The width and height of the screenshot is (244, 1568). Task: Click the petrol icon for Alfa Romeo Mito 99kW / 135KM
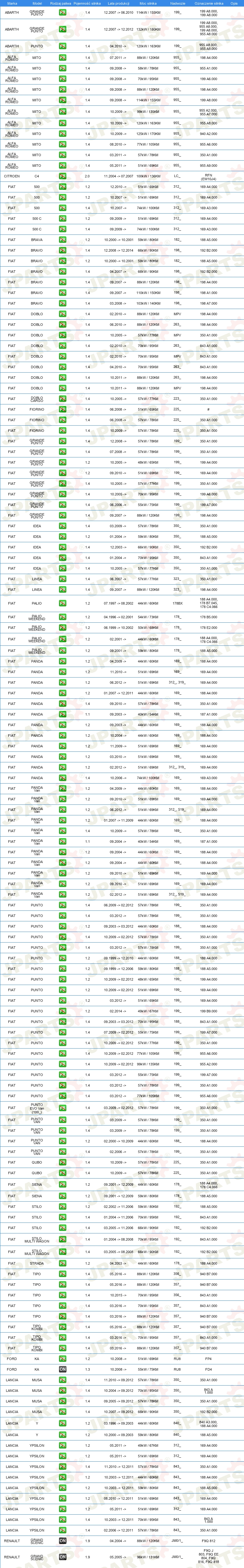63,112
